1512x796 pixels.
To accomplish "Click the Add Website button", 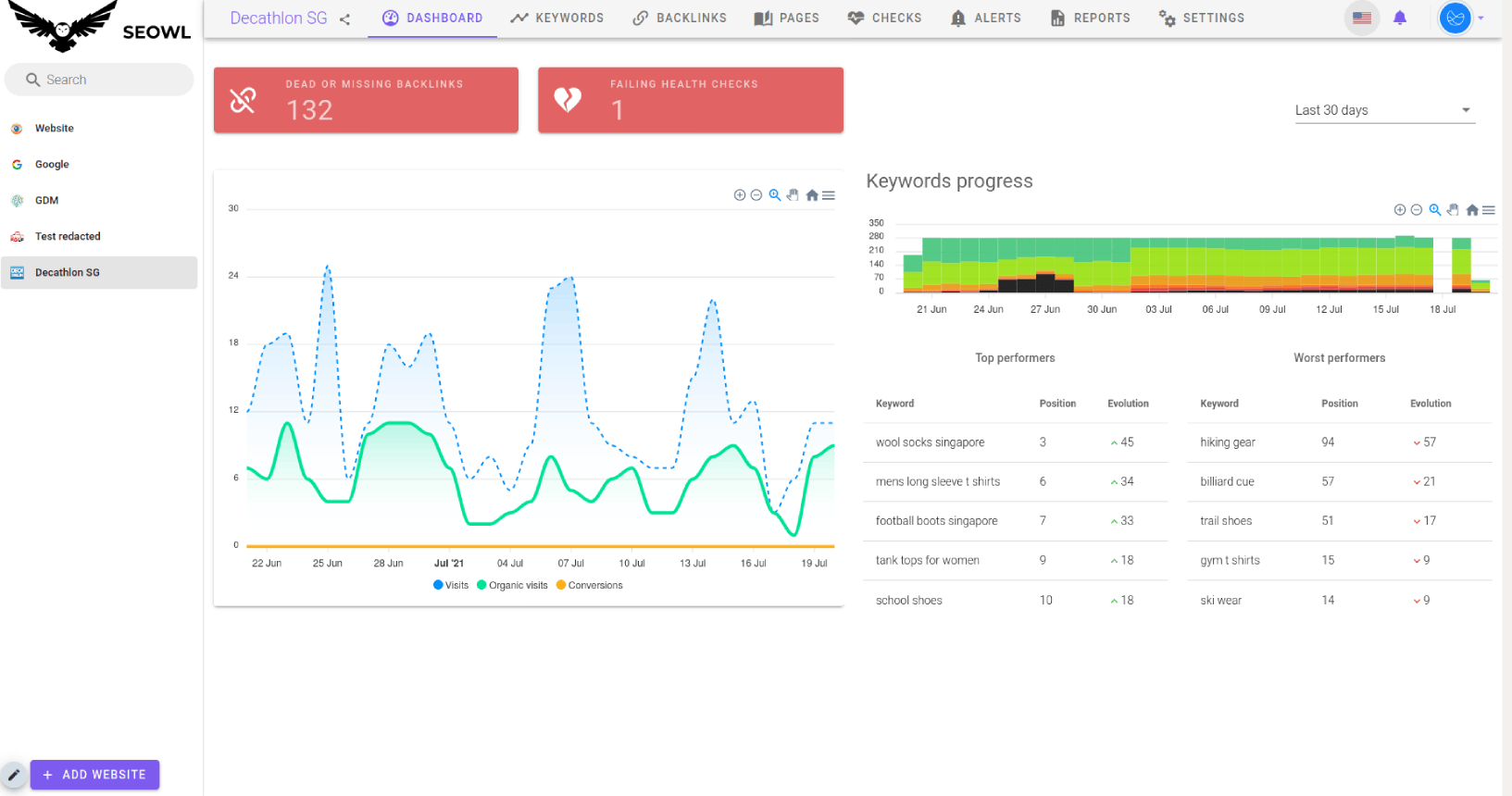I will (x=94, y=775).
